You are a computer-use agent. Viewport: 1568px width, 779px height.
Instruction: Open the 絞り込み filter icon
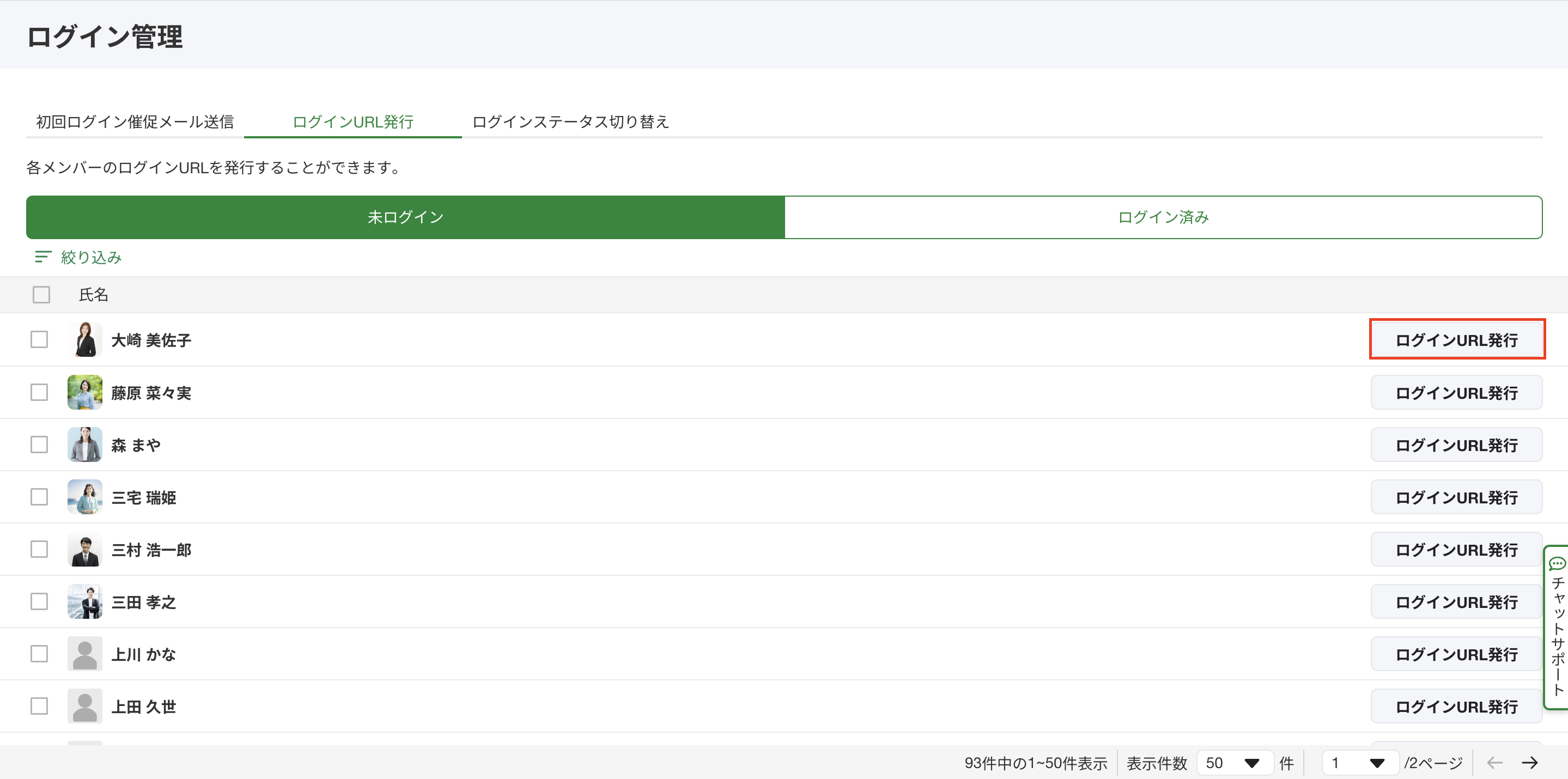[x=42, y=258]
